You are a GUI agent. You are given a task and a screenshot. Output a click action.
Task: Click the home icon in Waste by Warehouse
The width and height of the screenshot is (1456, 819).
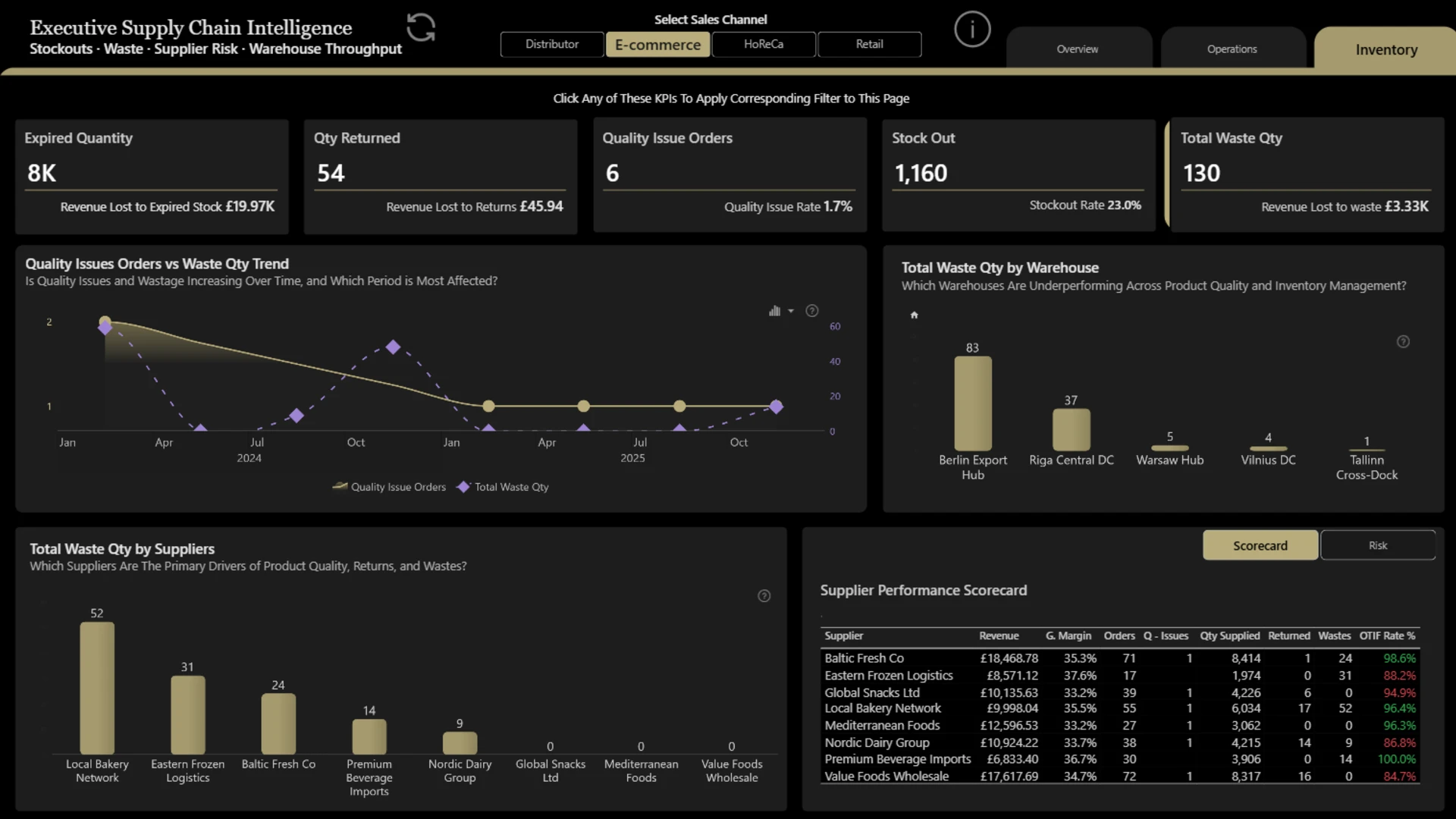coord(915,315)
